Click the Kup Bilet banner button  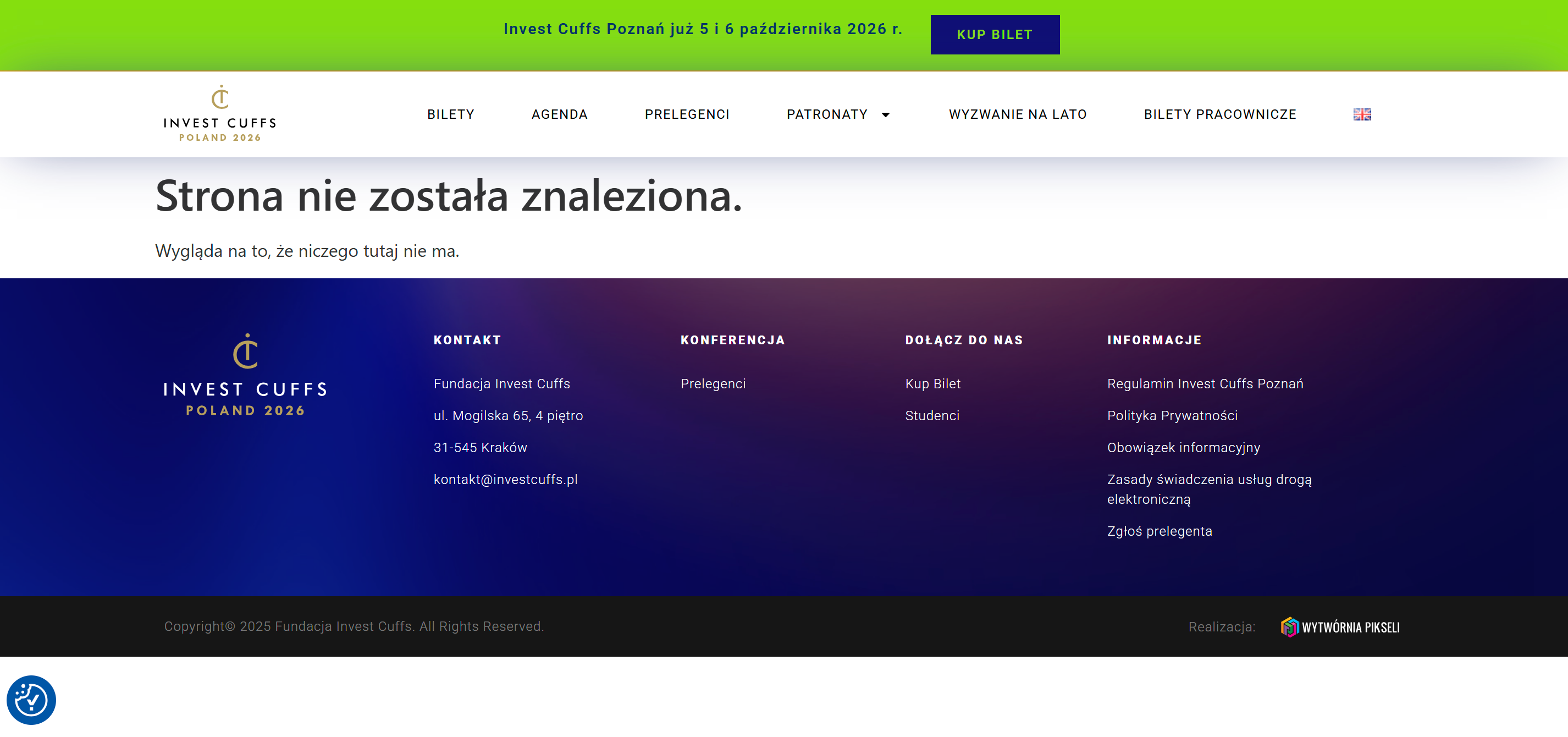click(x=995, y=35)
